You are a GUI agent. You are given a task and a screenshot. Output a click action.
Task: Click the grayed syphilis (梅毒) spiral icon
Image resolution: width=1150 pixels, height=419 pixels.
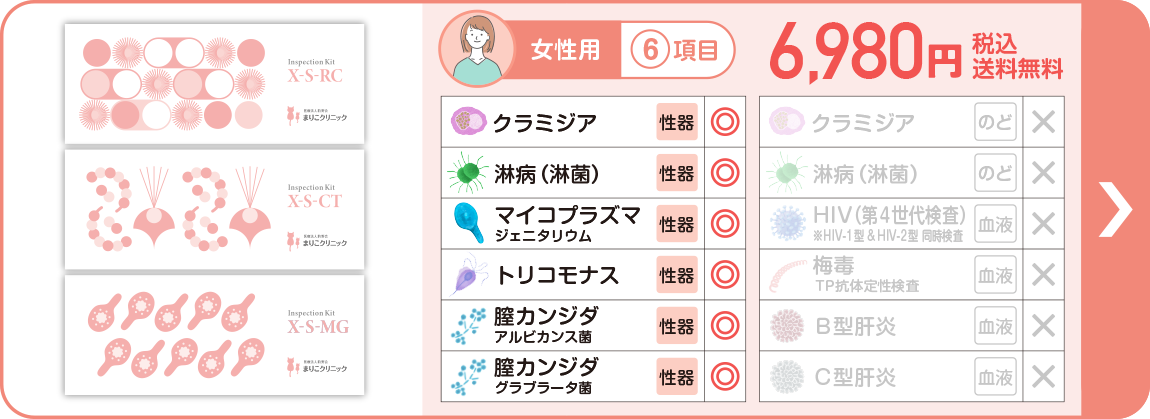(788, 275)
